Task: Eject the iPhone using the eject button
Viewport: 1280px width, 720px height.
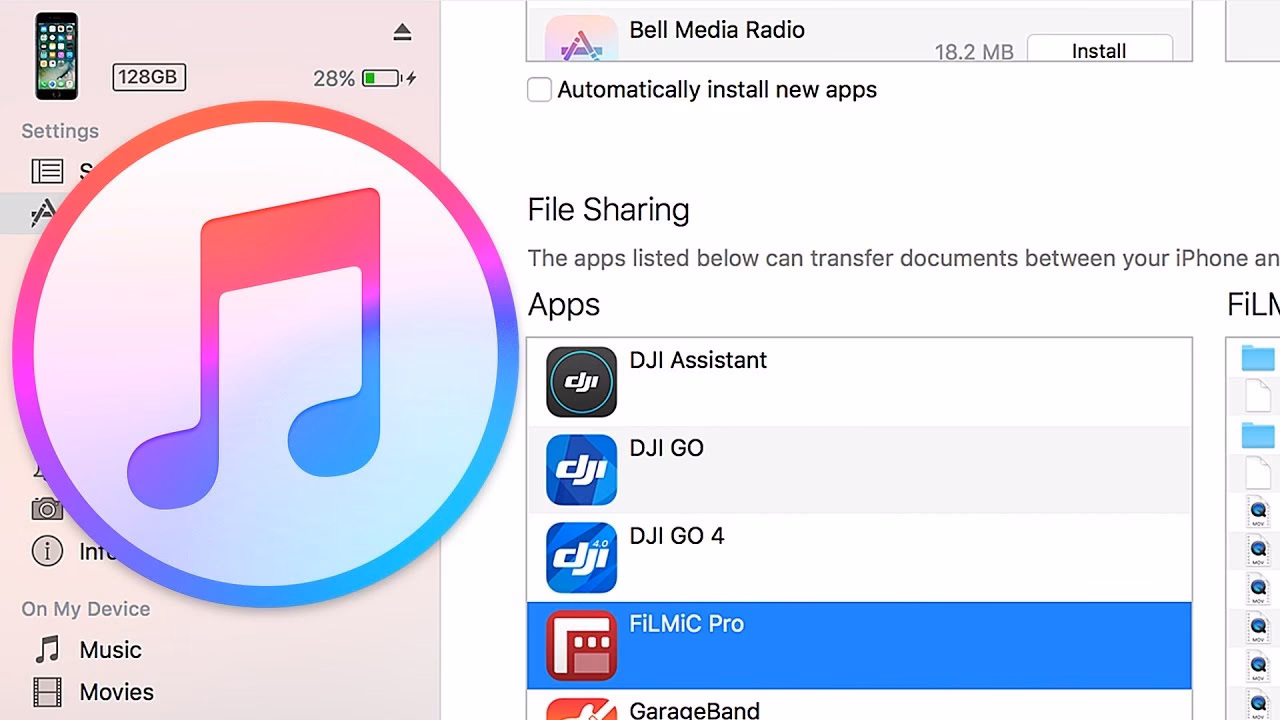Action: pyautogui.click(x=402, y=31)
